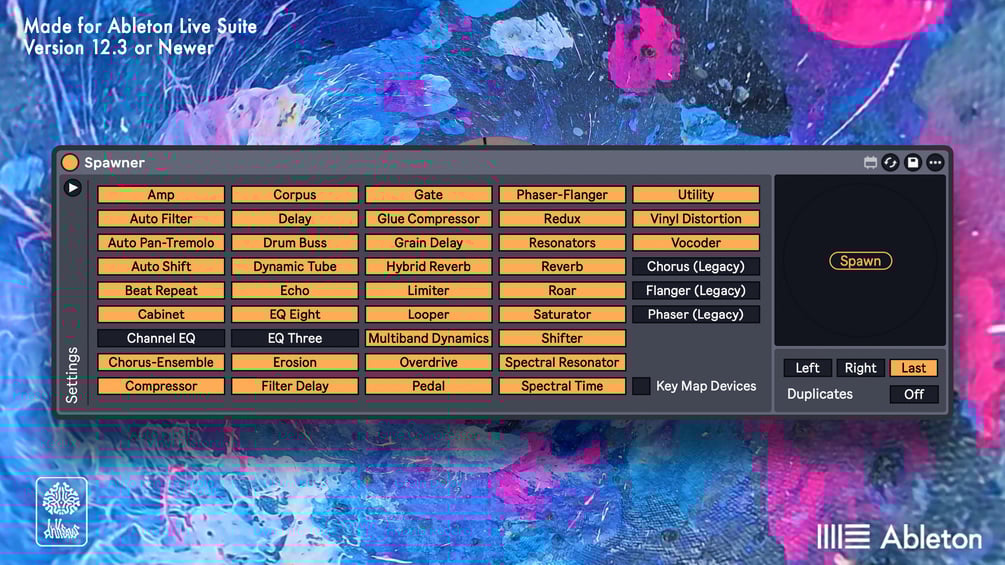
Task: Toggle the Delay device button
Action: coord(295,218)
